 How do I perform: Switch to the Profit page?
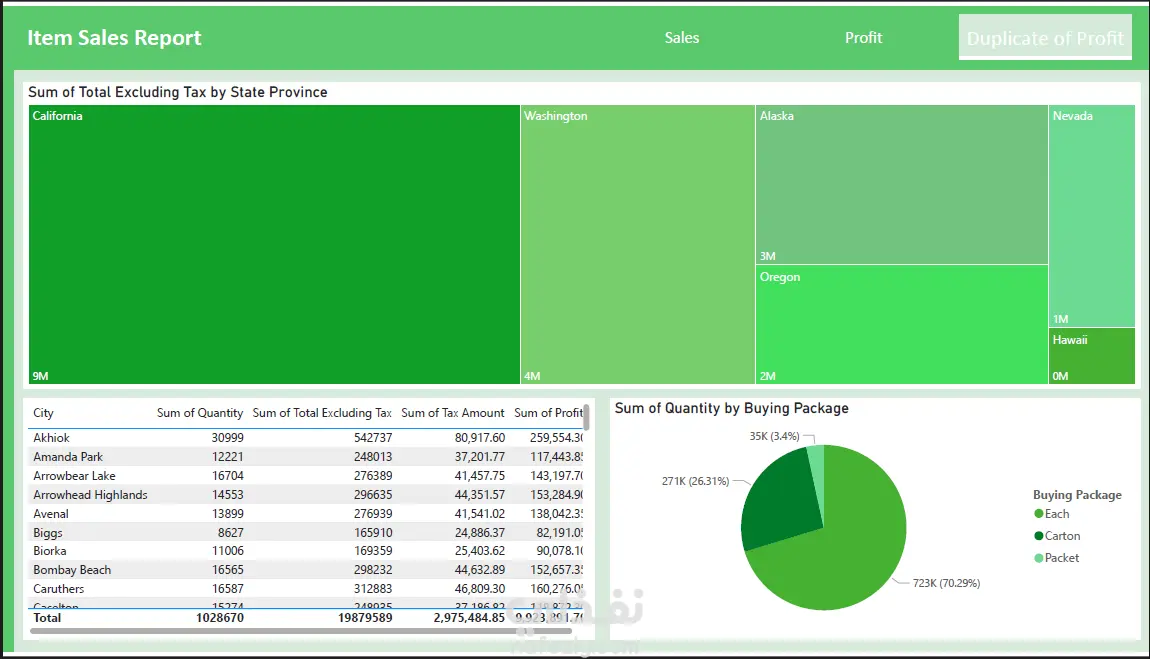(863, 38)
